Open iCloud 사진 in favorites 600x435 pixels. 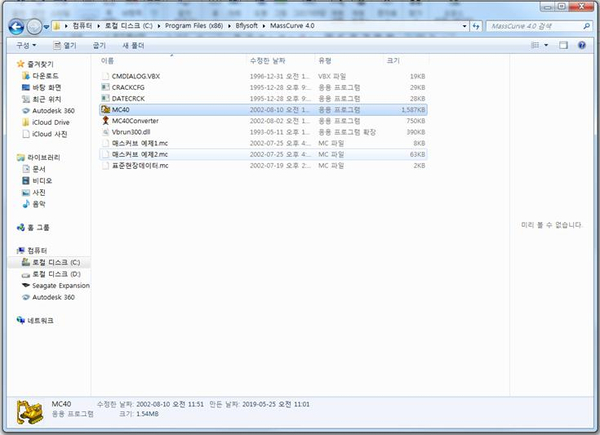tap(50, 134)
